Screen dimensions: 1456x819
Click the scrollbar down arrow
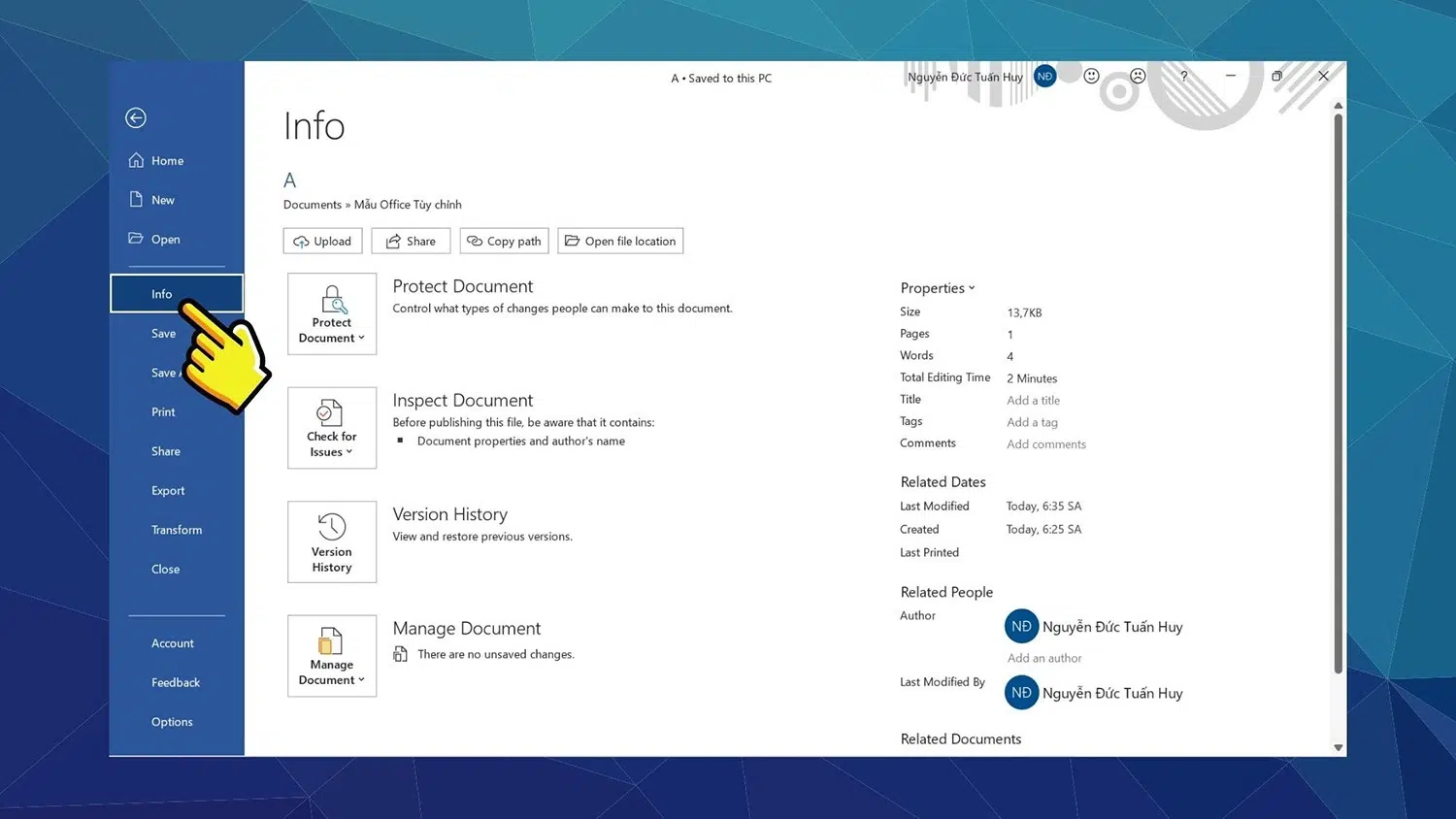(x=1338, y=748)
